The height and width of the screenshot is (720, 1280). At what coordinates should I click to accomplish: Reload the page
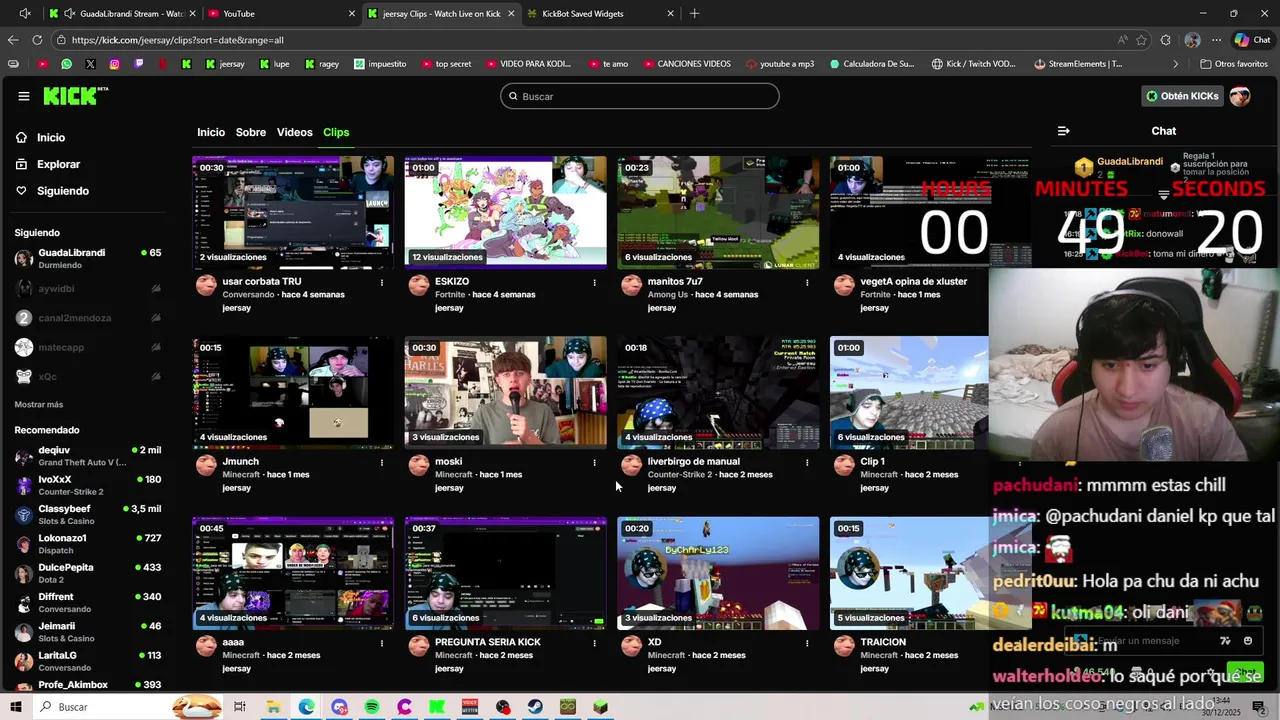pyautogui.click(x=37, y=40)
